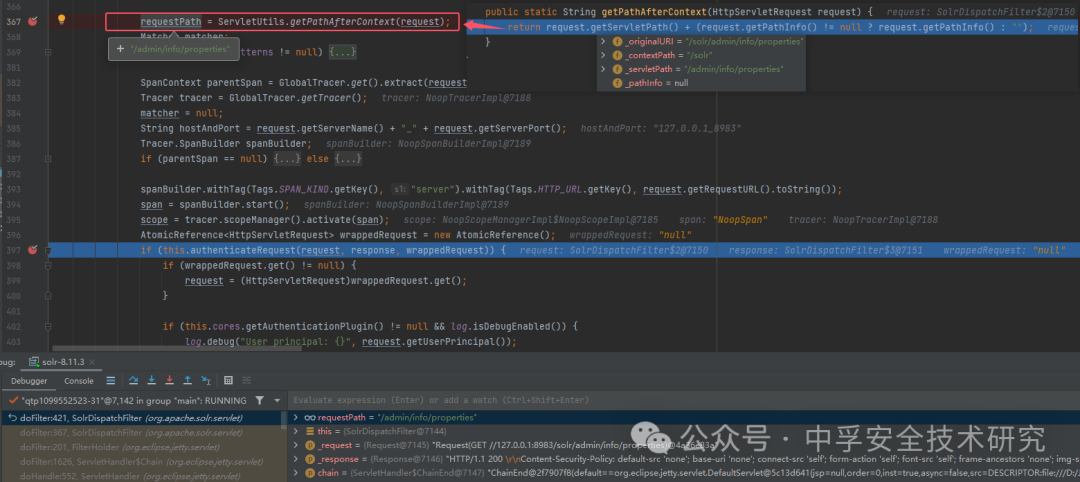Click the Step Into debugger icon
This screenshot has width=1080, height=482.
coord(152,380)
